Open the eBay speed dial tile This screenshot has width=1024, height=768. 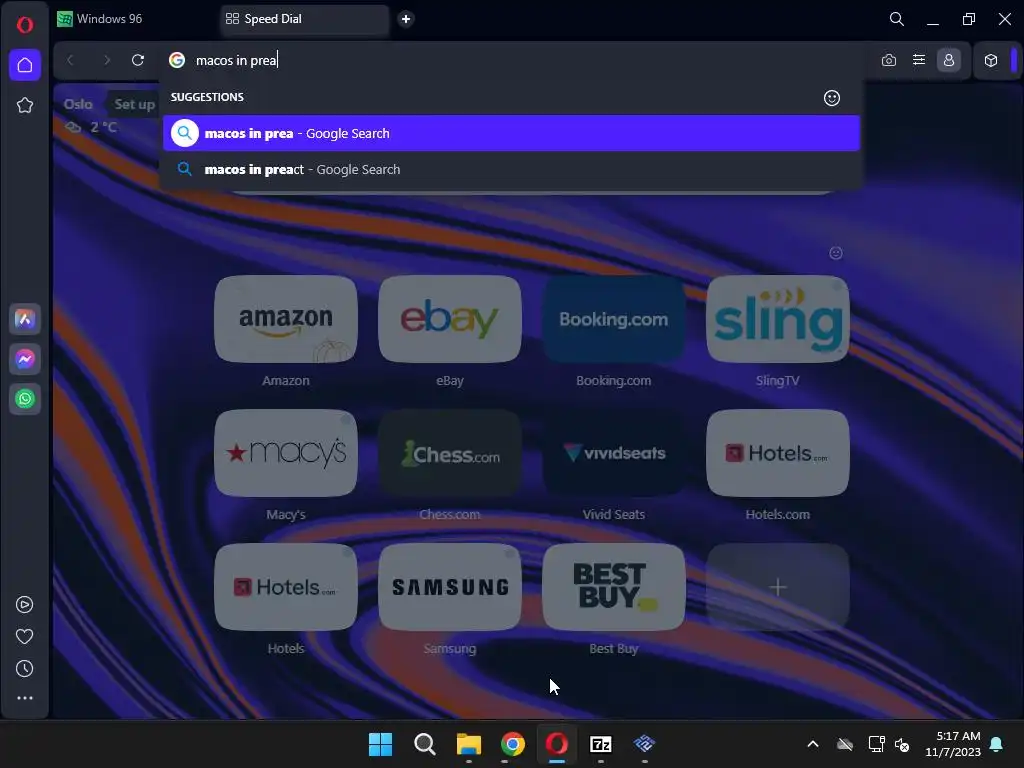click(x=450, y=319)
